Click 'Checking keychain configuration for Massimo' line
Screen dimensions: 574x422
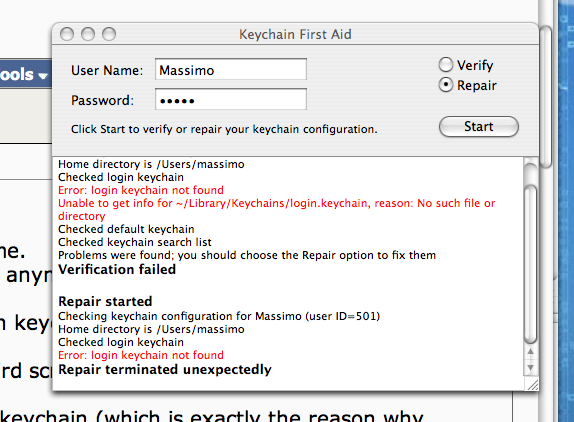(x=219, y=316)
